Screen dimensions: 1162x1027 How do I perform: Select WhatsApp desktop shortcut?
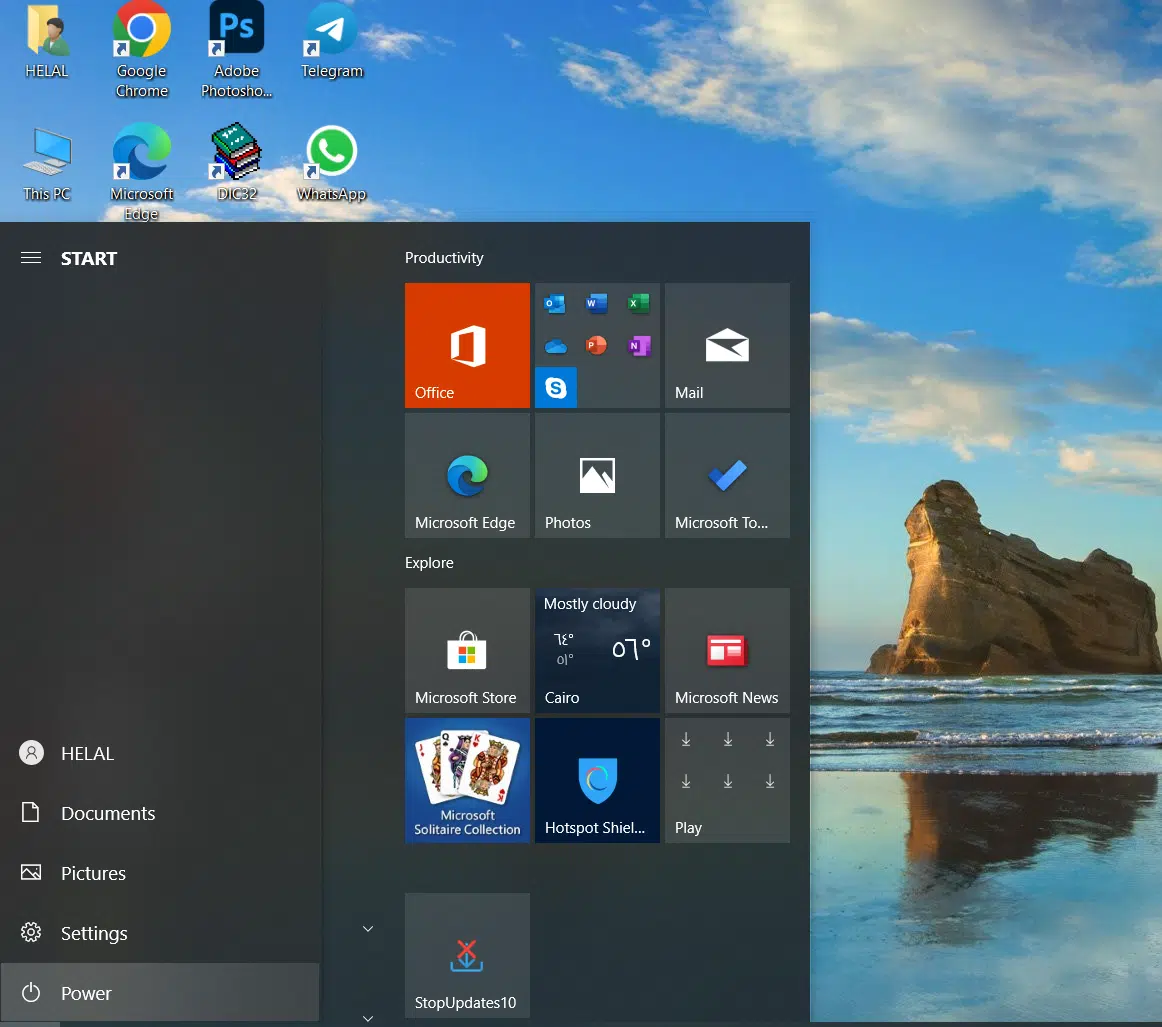click(331, 164)
